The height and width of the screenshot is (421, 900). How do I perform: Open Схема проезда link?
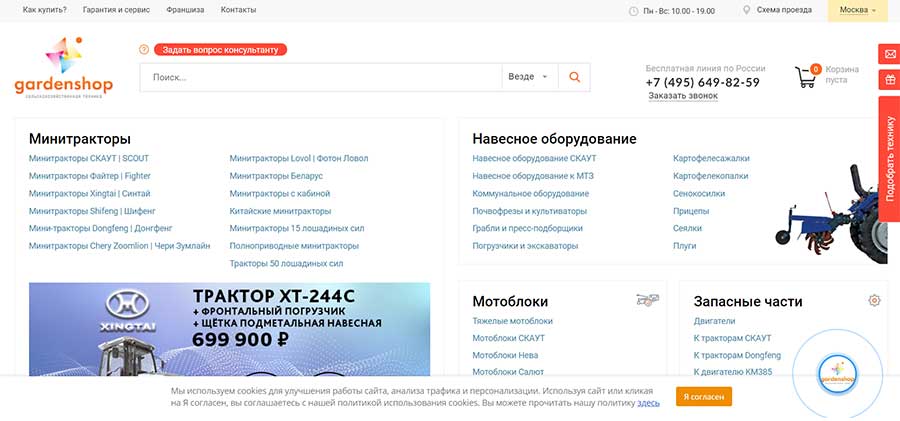click(784, 10)
